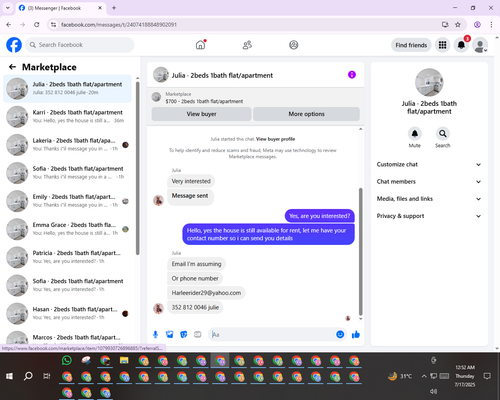
Task: Open the Chrome tab search dropdown
Action: coord(8,8)
